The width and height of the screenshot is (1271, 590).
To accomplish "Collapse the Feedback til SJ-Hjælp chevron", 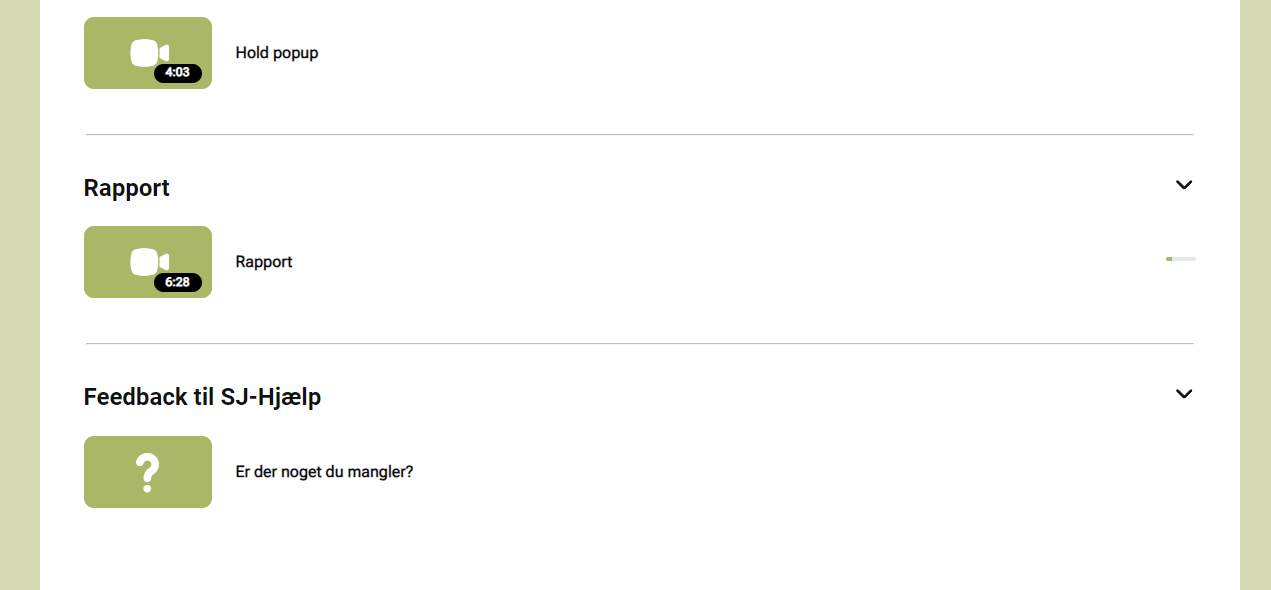I will [x=1184, y=394].
